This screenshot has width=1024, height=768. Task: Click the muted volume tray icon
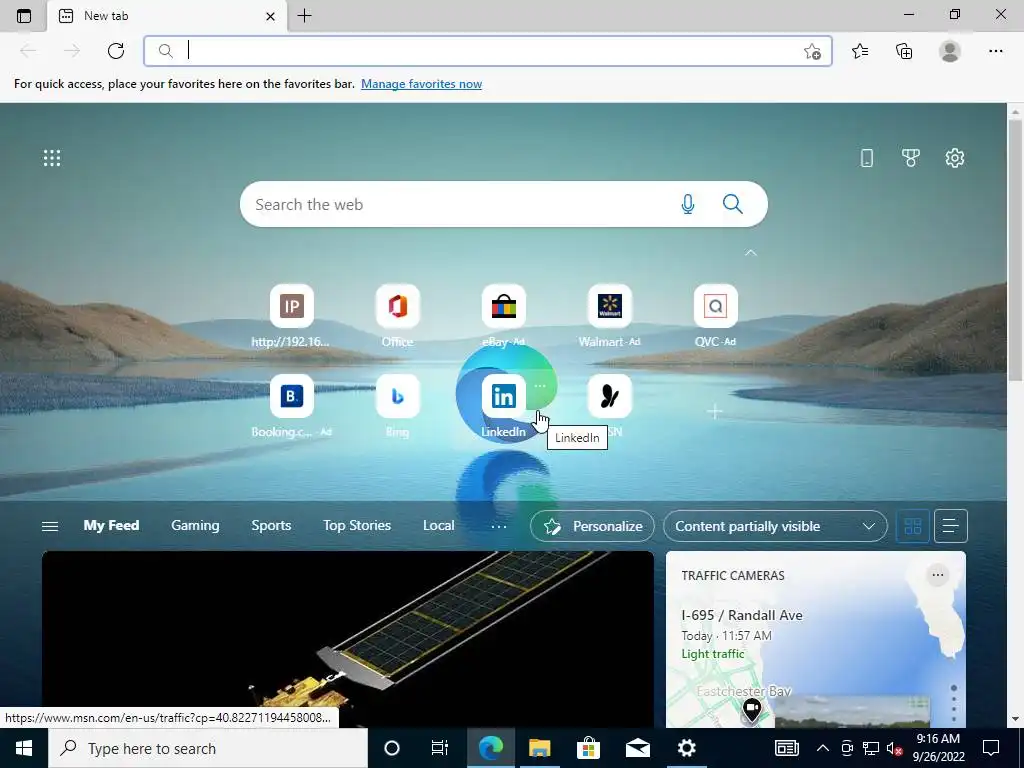(x=894, y=748)
